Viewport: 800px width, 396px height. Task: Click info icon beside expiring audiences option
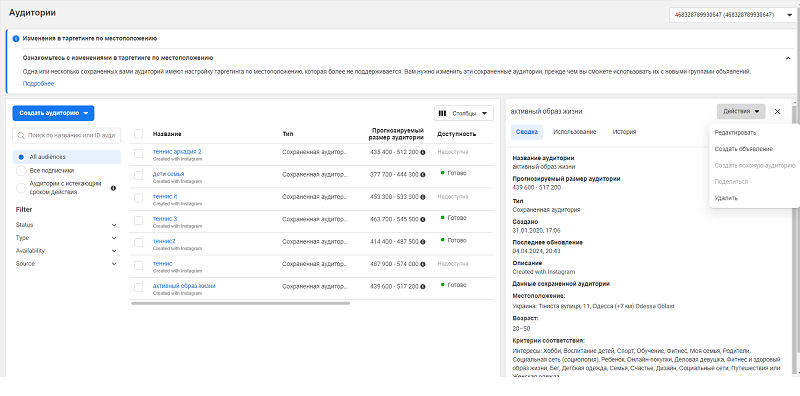pyautogui.click(x=113, y=188)
